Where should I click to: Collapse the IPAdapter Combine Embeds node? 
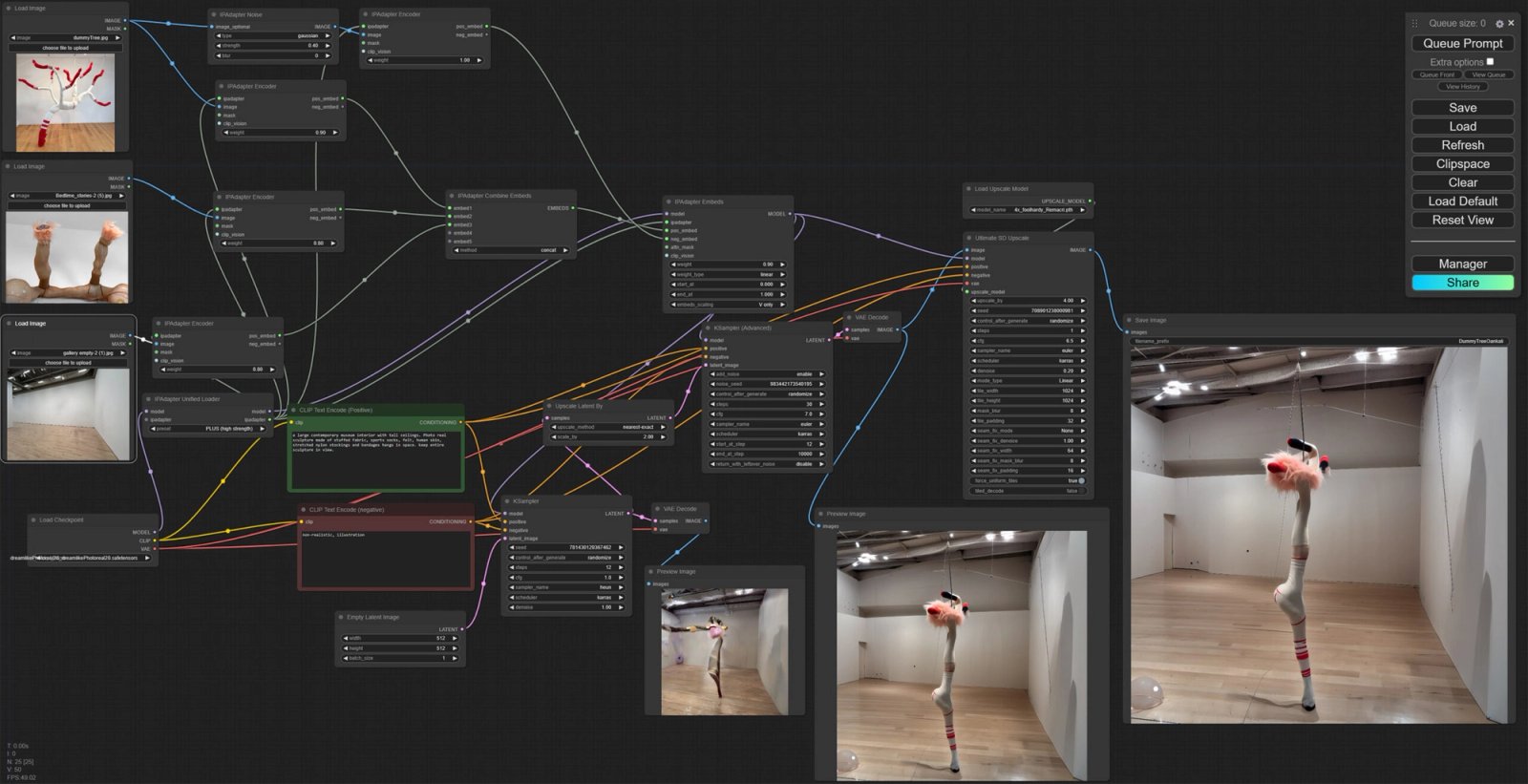pos(452,196)
